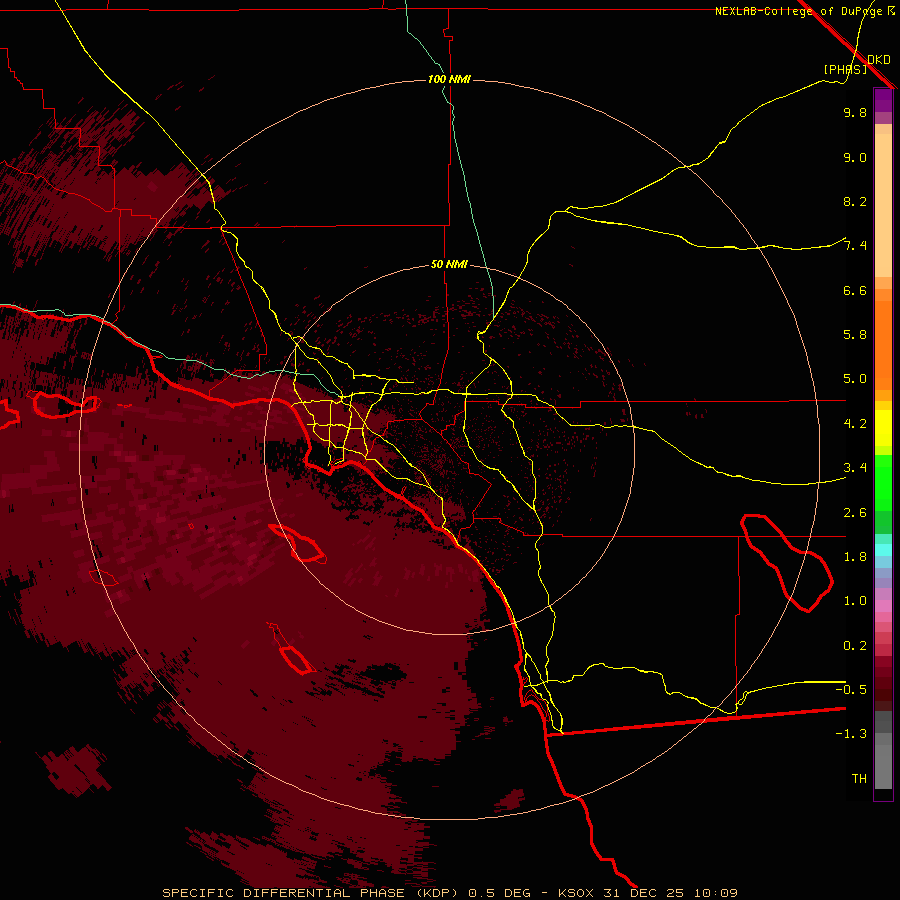Click the 1.0 scale value
Image resolution: width=900 pixels, height=900 pixels.
point(855,601)
